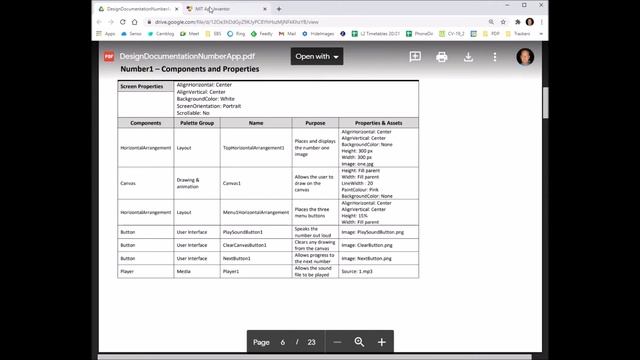Open the CV-19_2 bookmark

coord(452,34)
